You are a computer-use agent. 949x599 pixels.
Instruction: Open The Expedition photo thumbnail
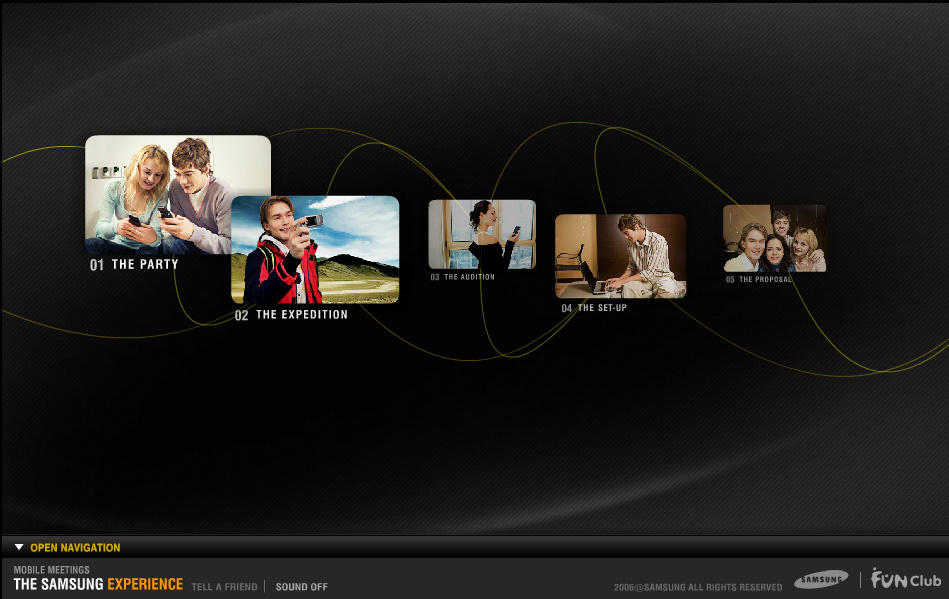(315, 249)
